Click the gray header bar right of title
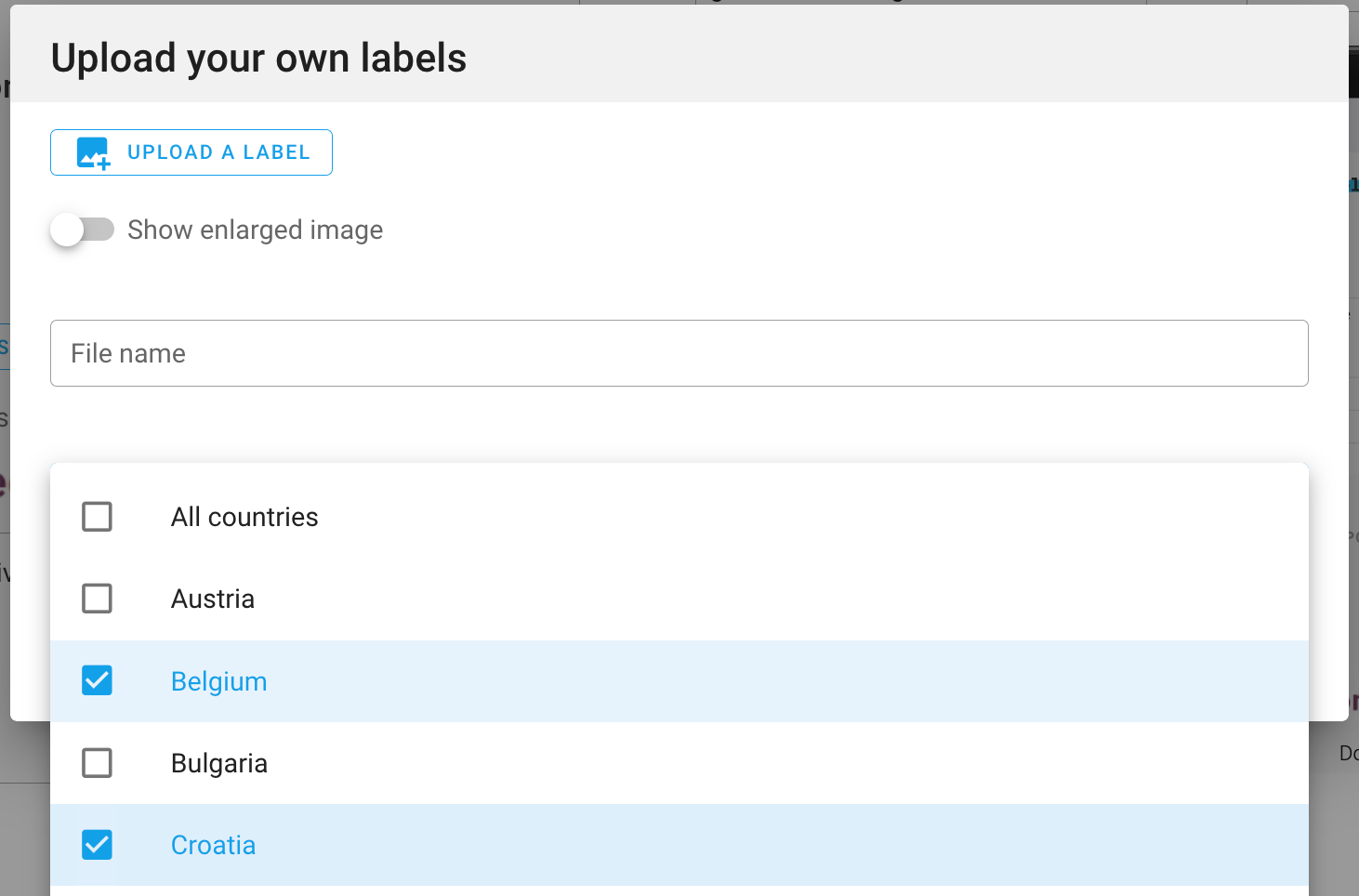Screen dimensions: 1359x896 click(902, 56)
